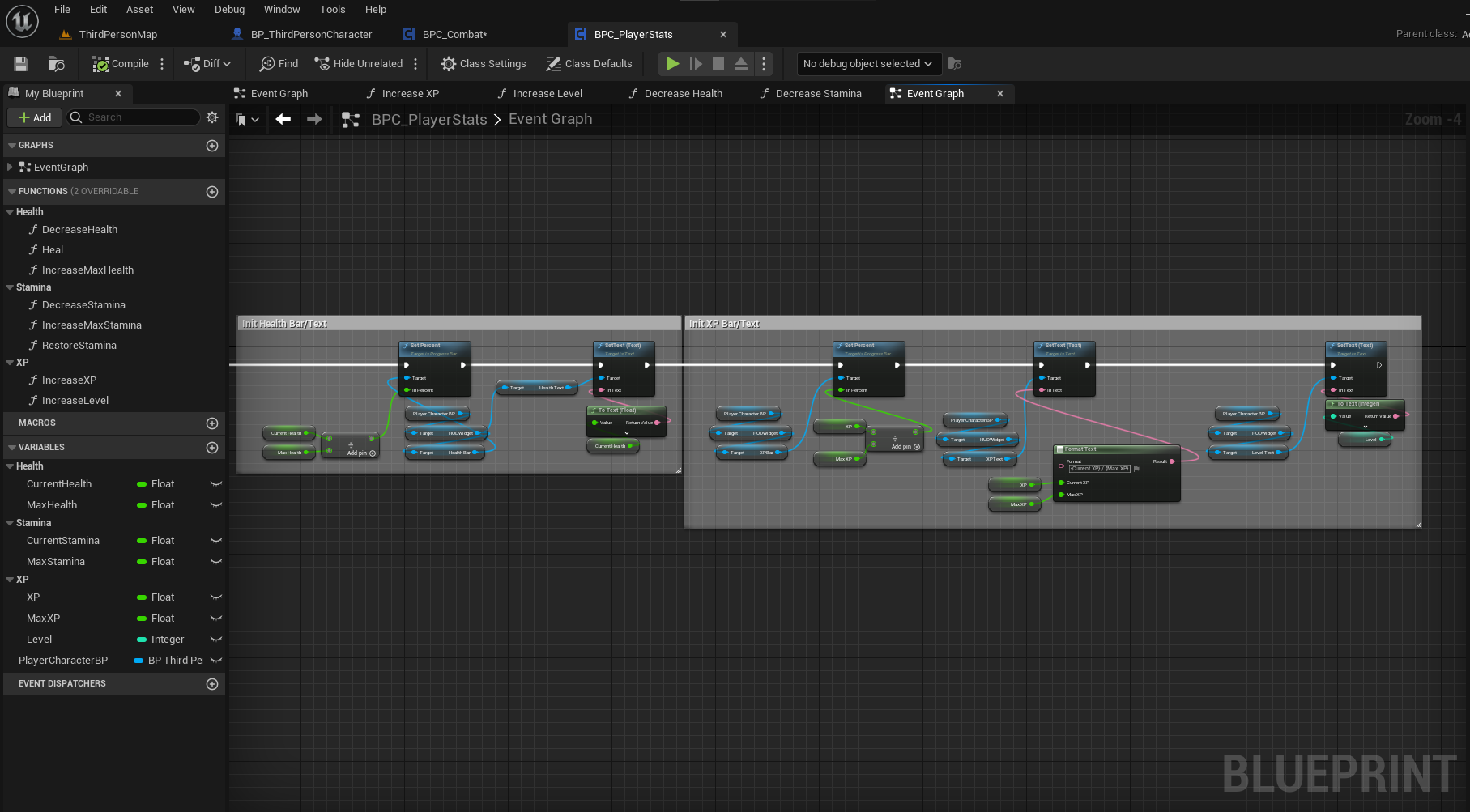1470x812 pixels.
Task: Navigate forward in graph history
Action: coord(314,120)
